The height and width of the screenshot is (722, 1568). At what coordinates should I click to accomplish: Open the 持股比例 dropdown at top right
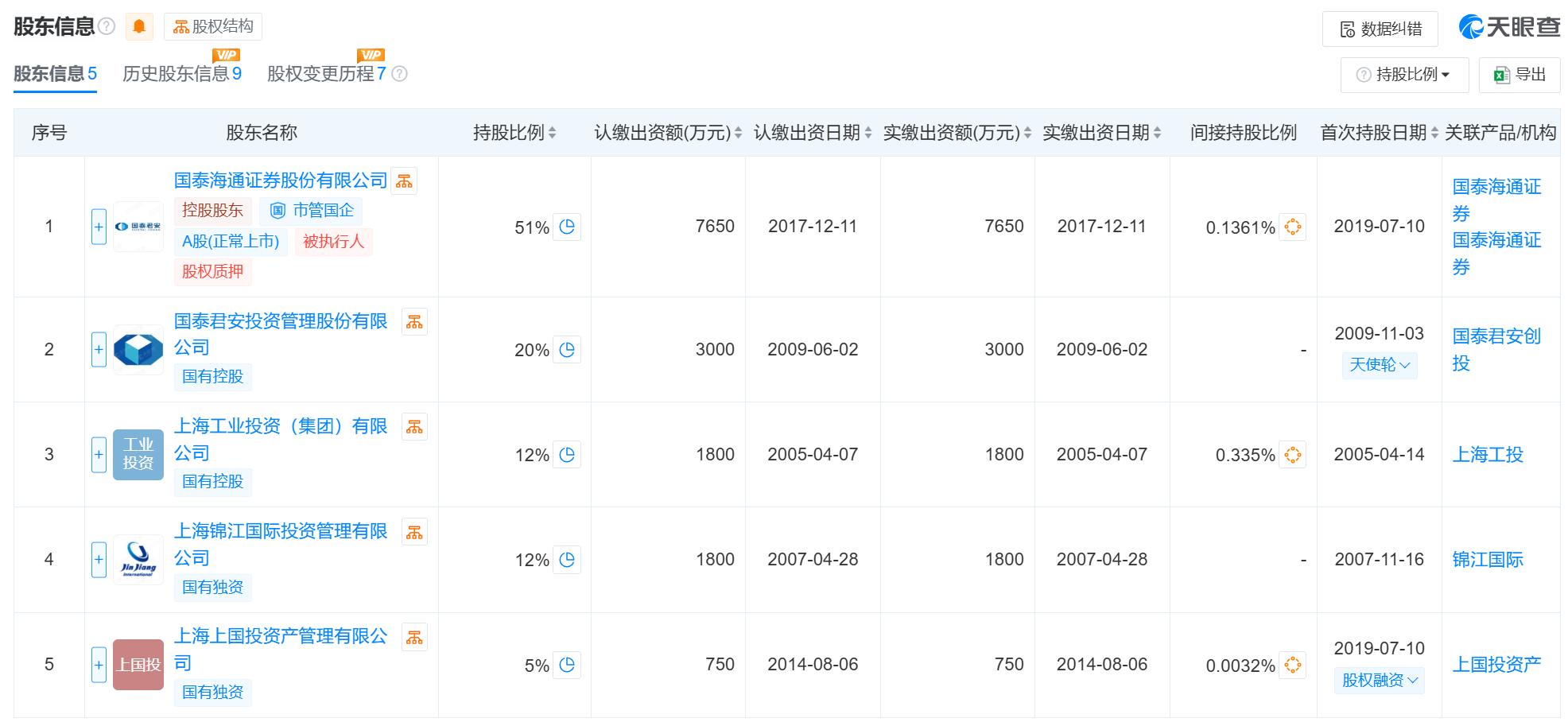(x=1403, y=75)
